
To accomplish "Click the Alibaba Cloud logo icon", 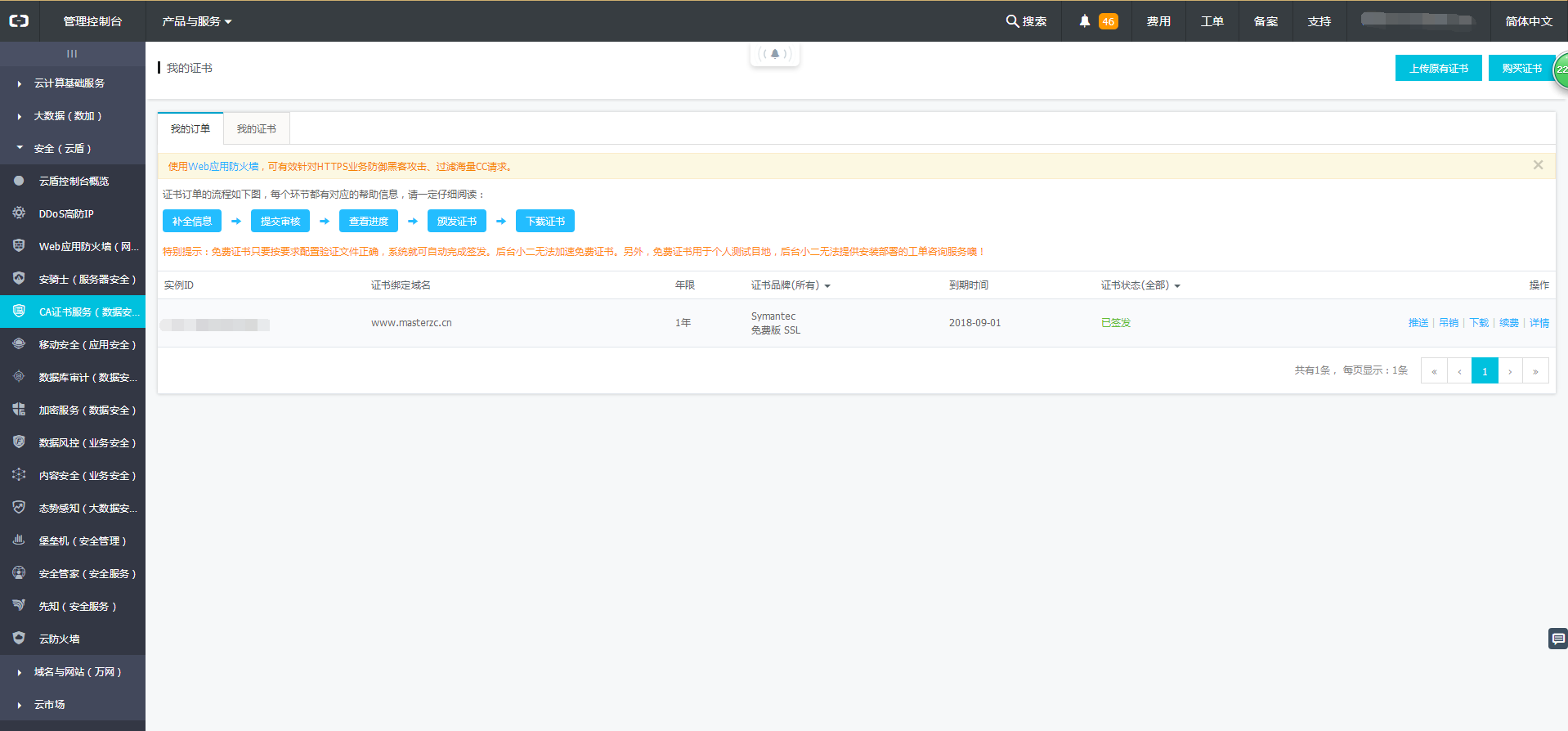I will click(x=19, y=21).
